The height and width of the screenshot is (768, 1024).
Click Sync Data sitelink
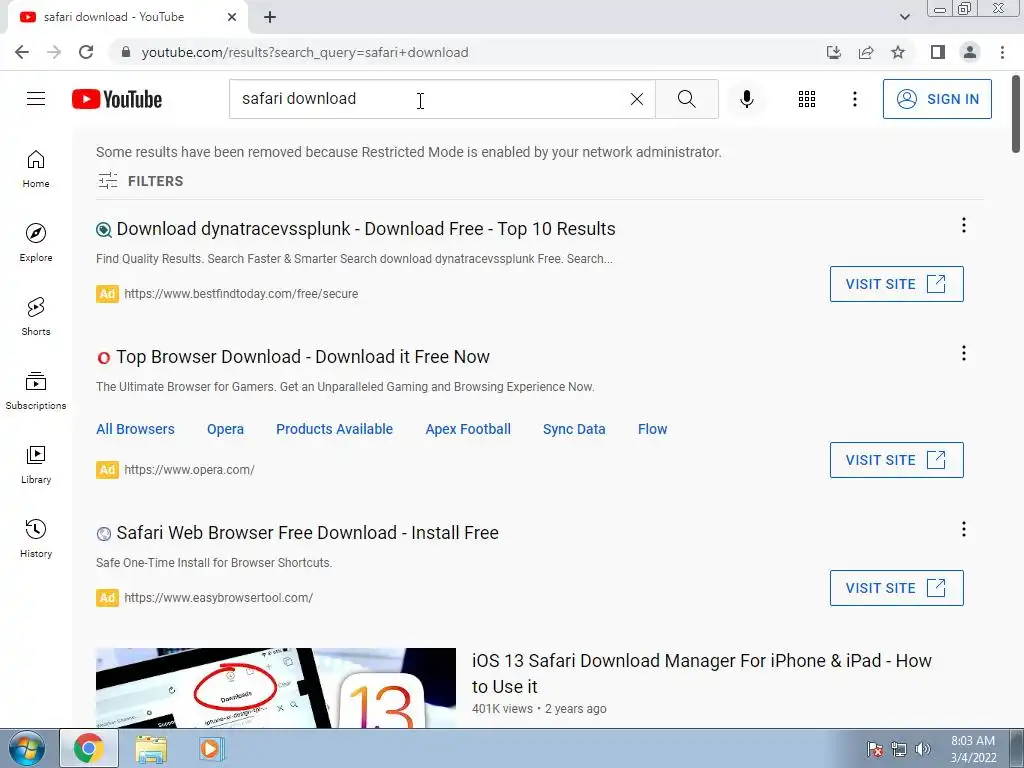(x=574, y=429)
